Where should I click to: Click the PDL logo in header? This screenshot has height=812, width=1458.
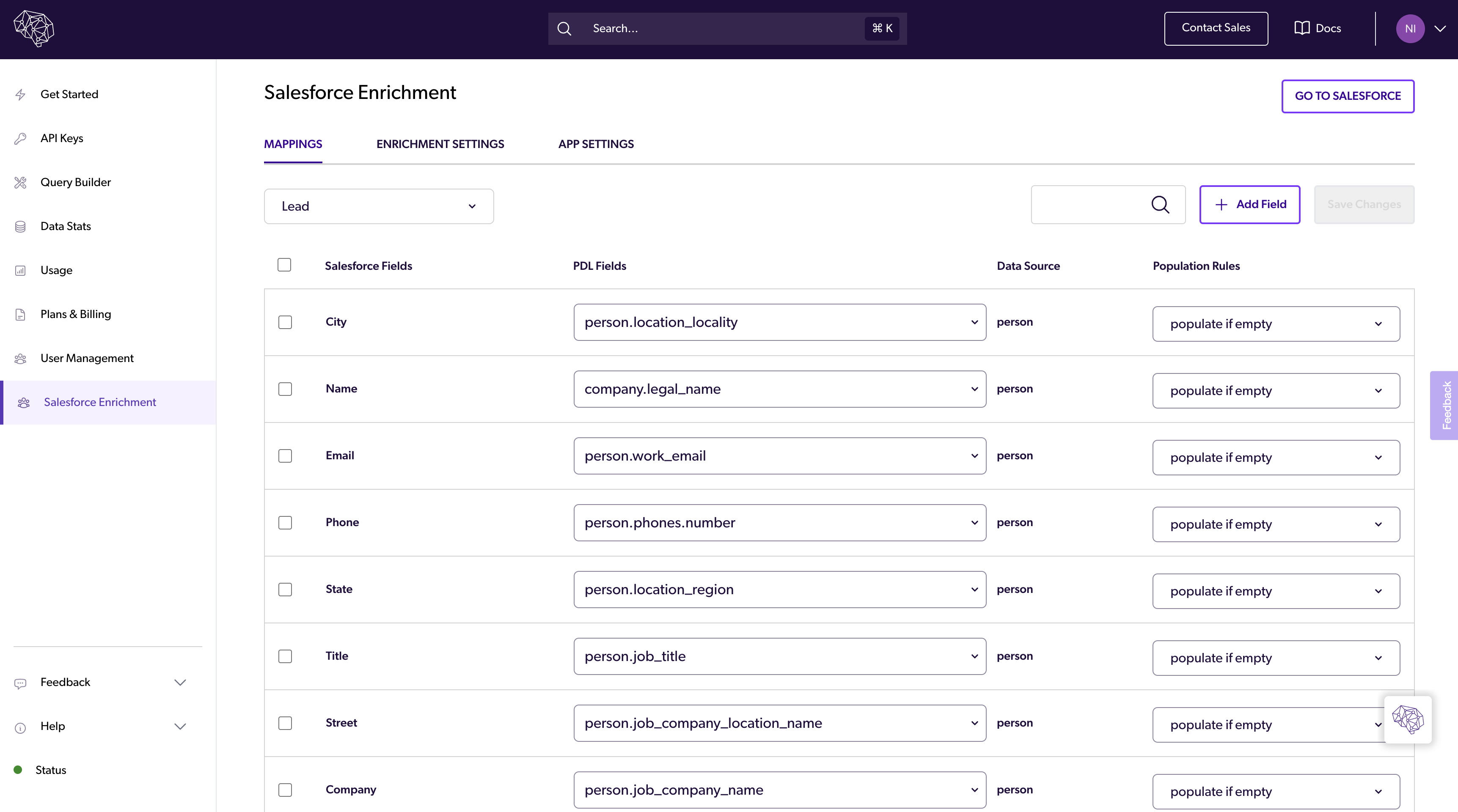coord(33,28)
